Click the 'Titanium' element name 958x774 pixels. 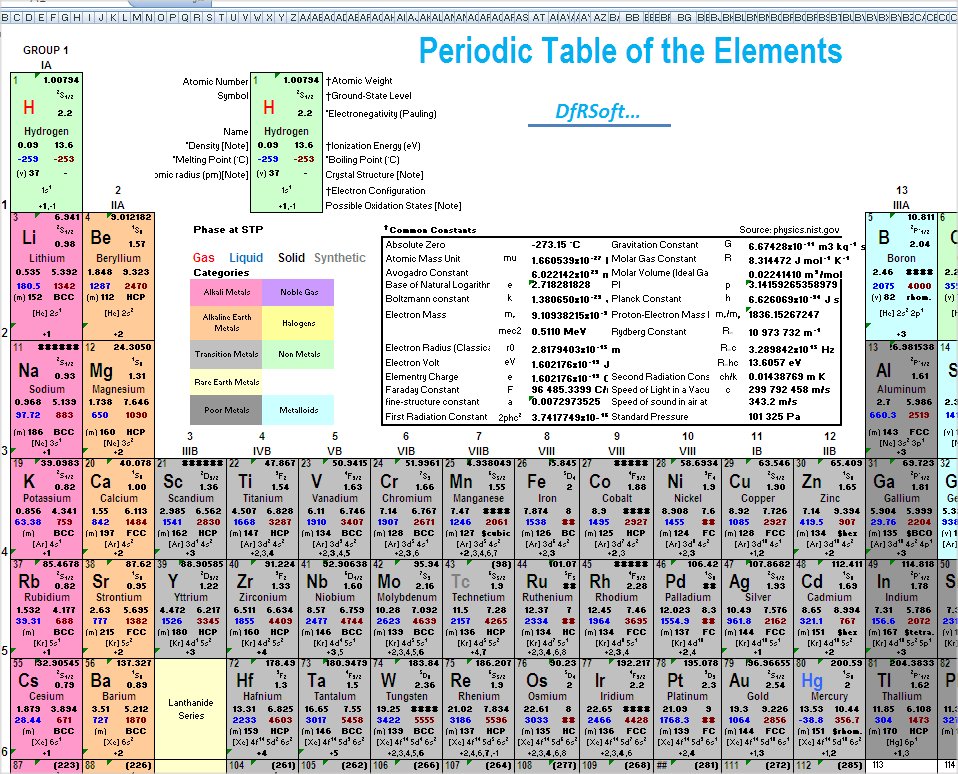(263, 498)
